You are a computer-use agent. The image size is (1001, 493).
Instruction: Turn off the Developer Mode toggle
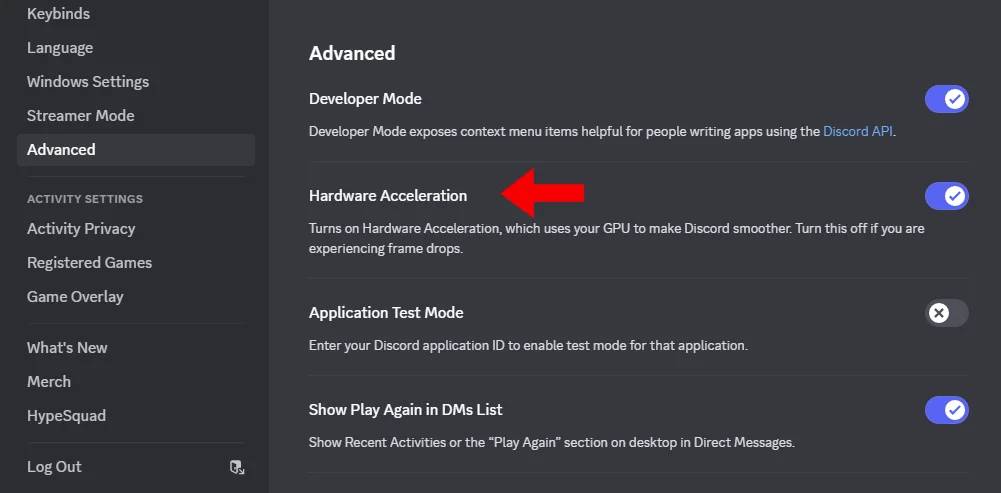(x=947, y=99)
